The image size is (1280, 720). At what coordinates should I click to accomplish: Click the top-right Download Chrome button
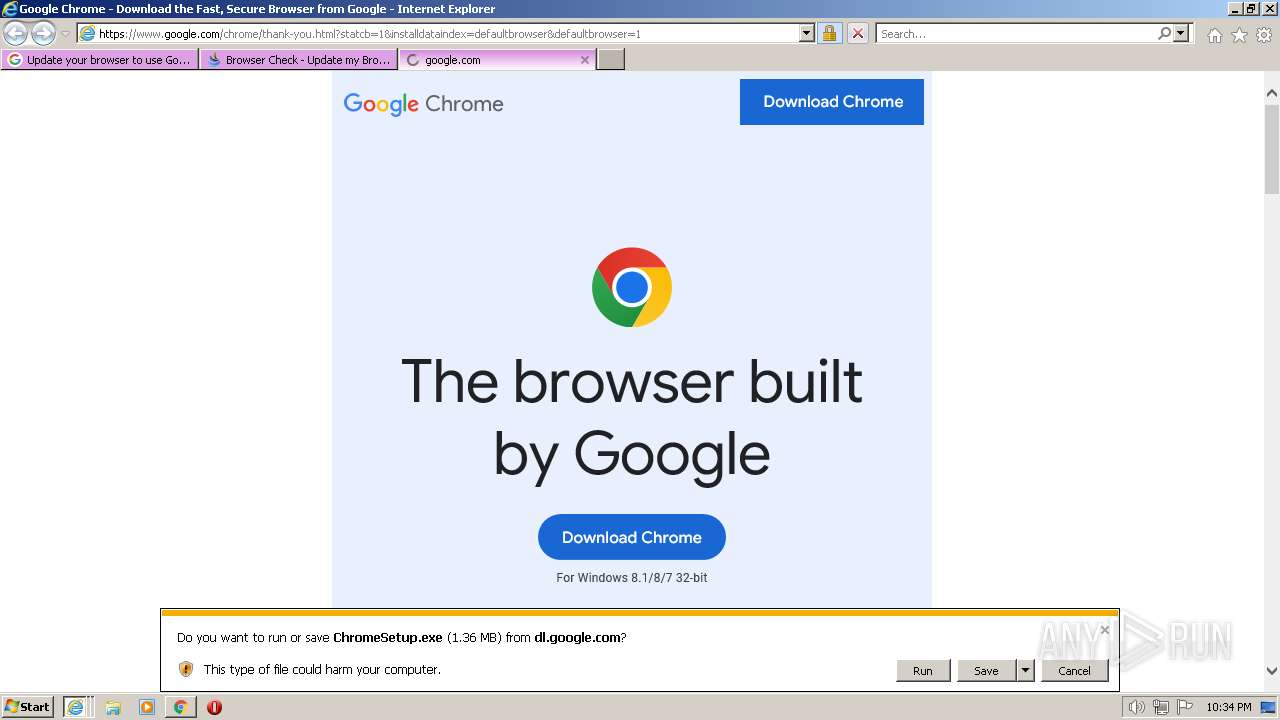click(832, 102)
